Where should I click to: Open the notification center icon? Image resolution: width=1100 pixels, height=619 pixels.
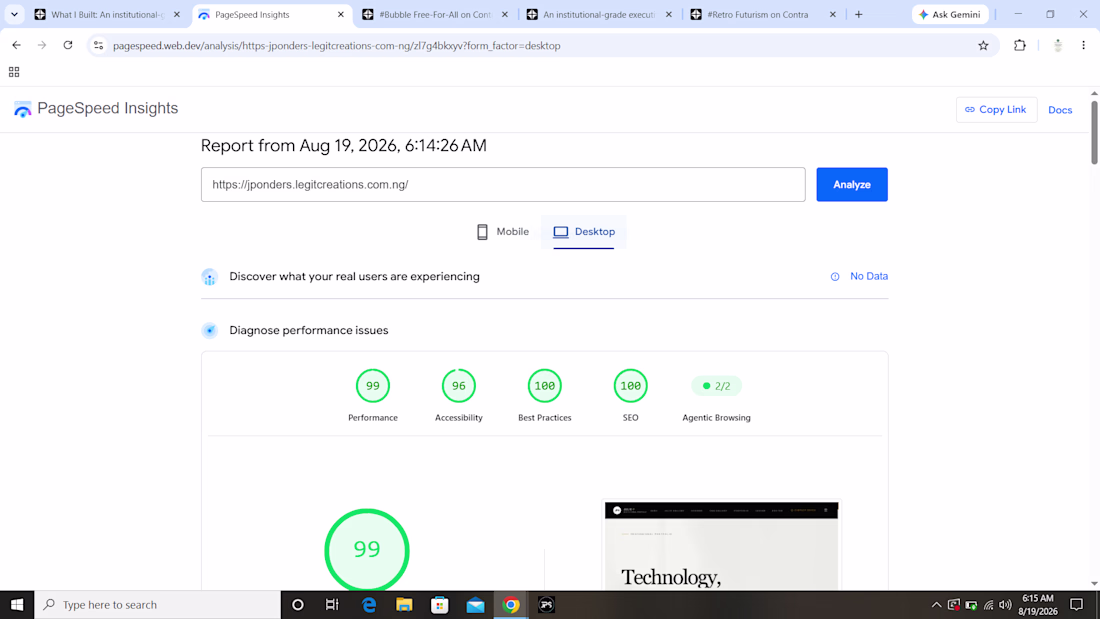tap(1077, 604)
